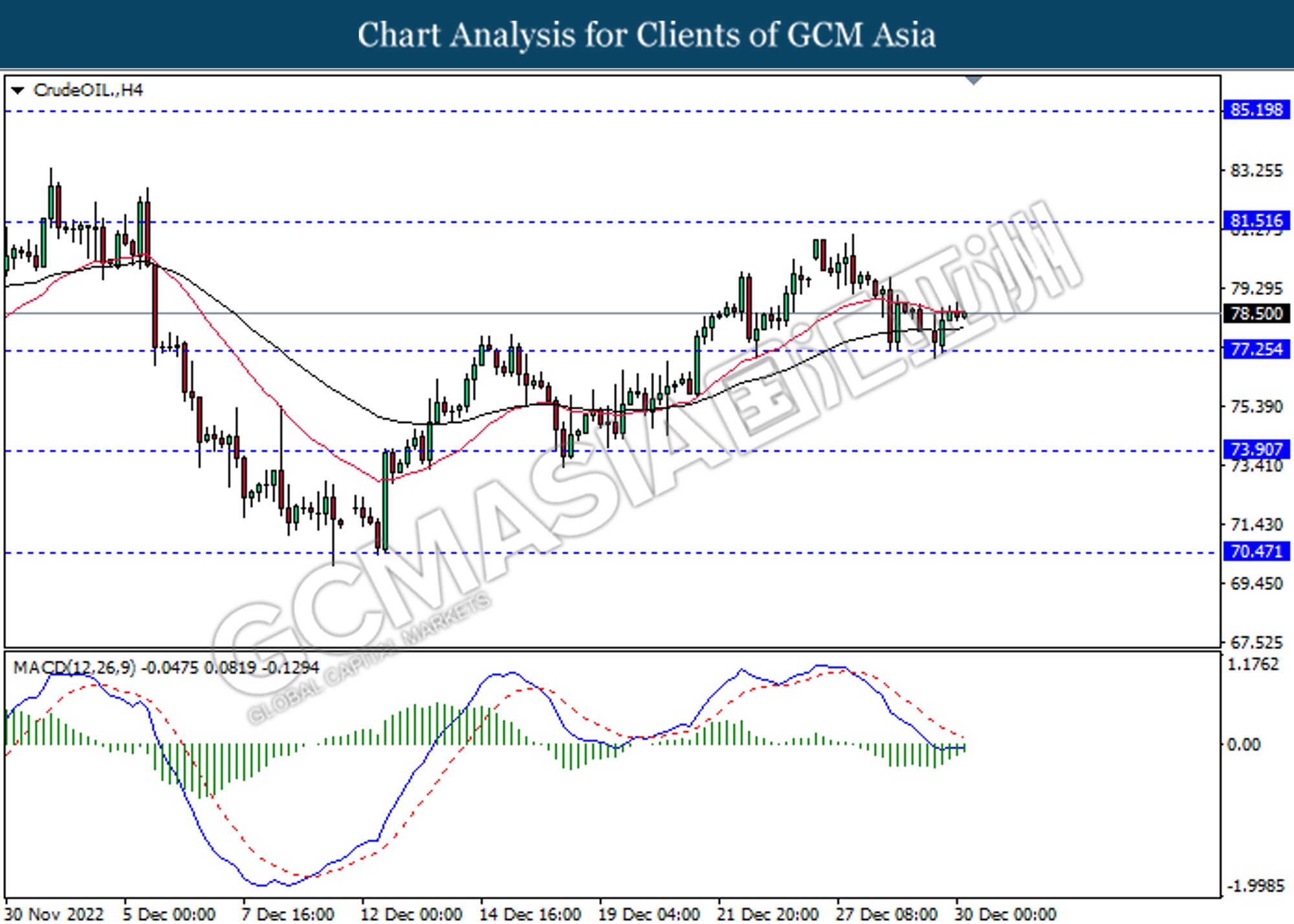
Task: Click the CrudeOIL.,H4 symbol label
Action: [x=88, y=90]
